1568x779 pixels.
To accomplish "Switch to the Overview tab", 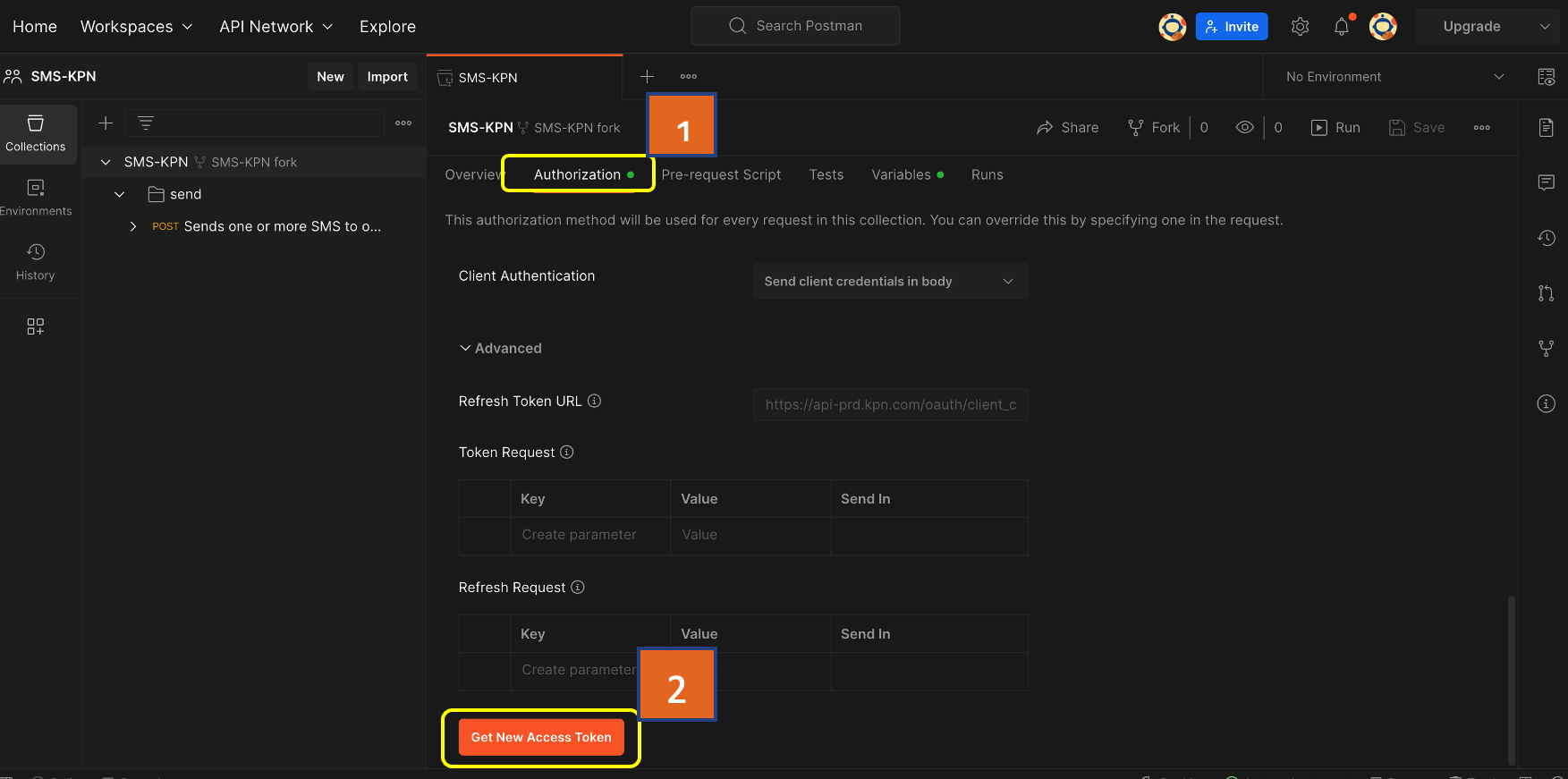I will click(473, 174).
